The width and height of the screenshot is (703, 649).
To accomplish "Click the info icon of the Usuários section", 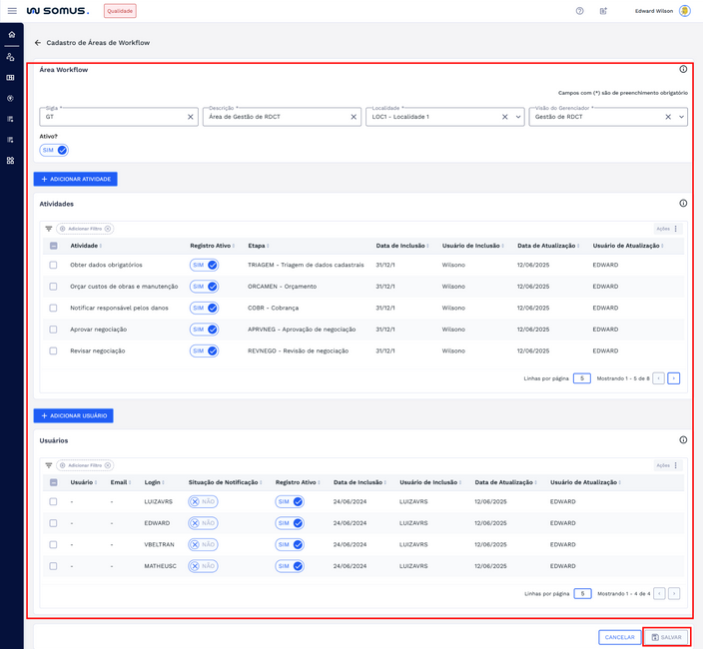I will (x=683, y=440).
